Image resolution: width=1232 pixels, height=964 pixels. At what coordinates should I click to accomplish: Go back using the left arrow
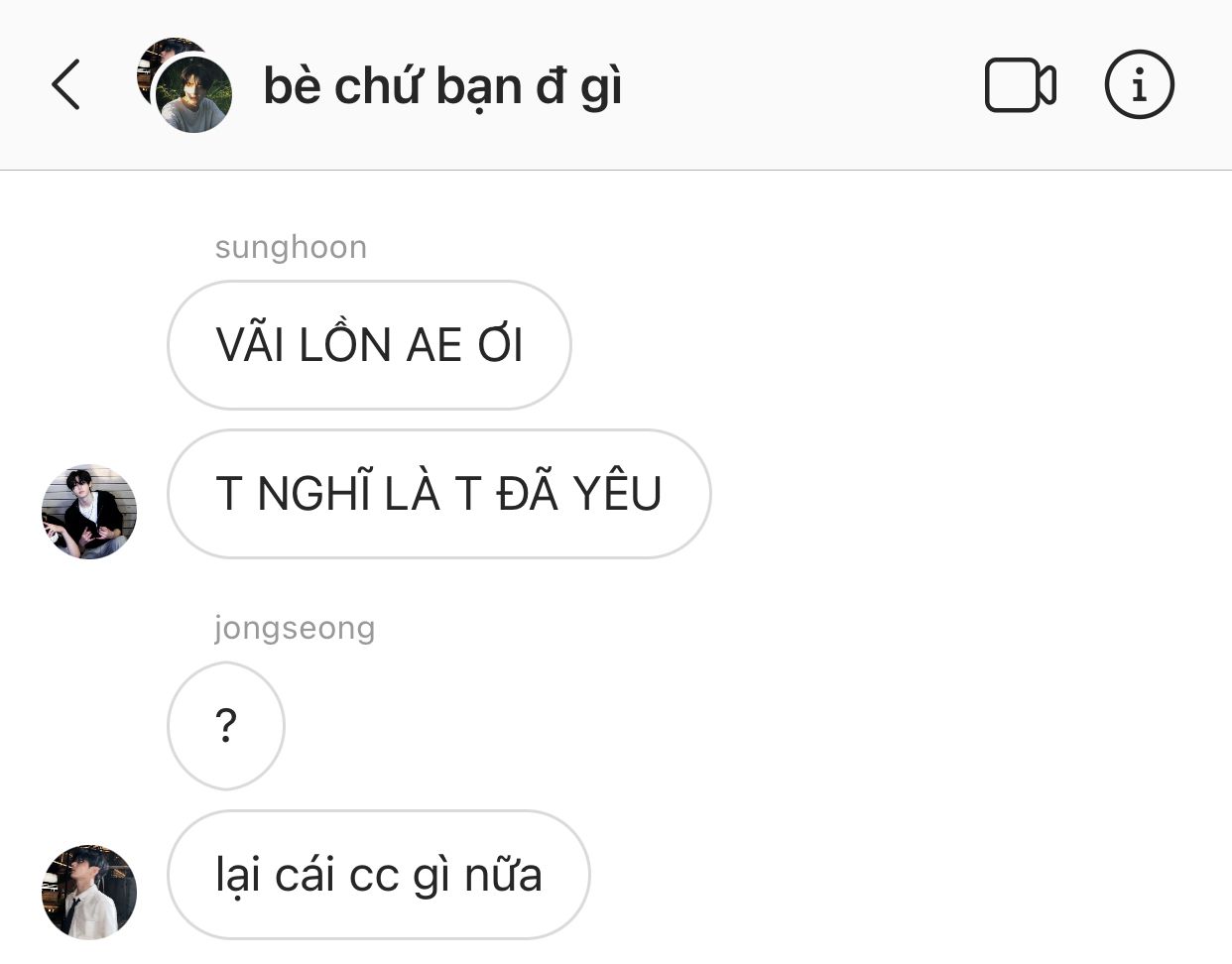point(65,84)
